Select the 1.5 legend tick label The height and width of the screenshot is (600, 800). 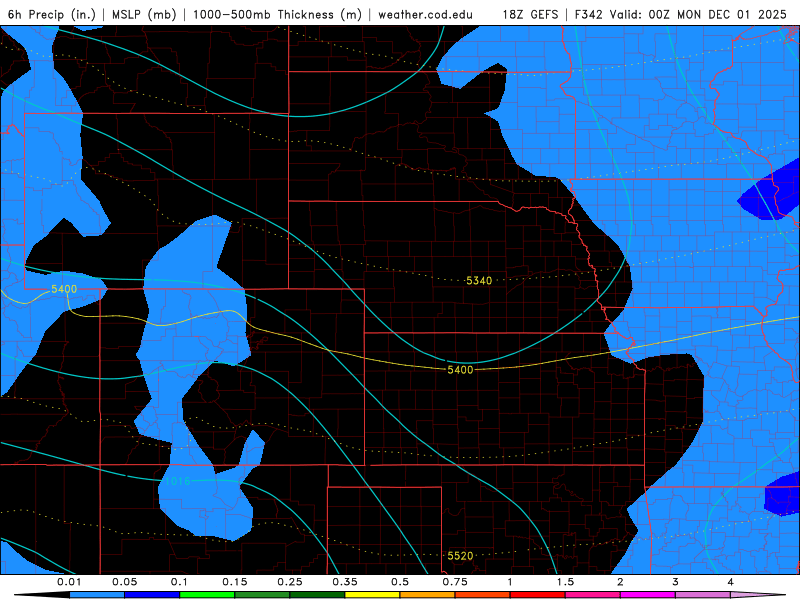tap(565, 582)
